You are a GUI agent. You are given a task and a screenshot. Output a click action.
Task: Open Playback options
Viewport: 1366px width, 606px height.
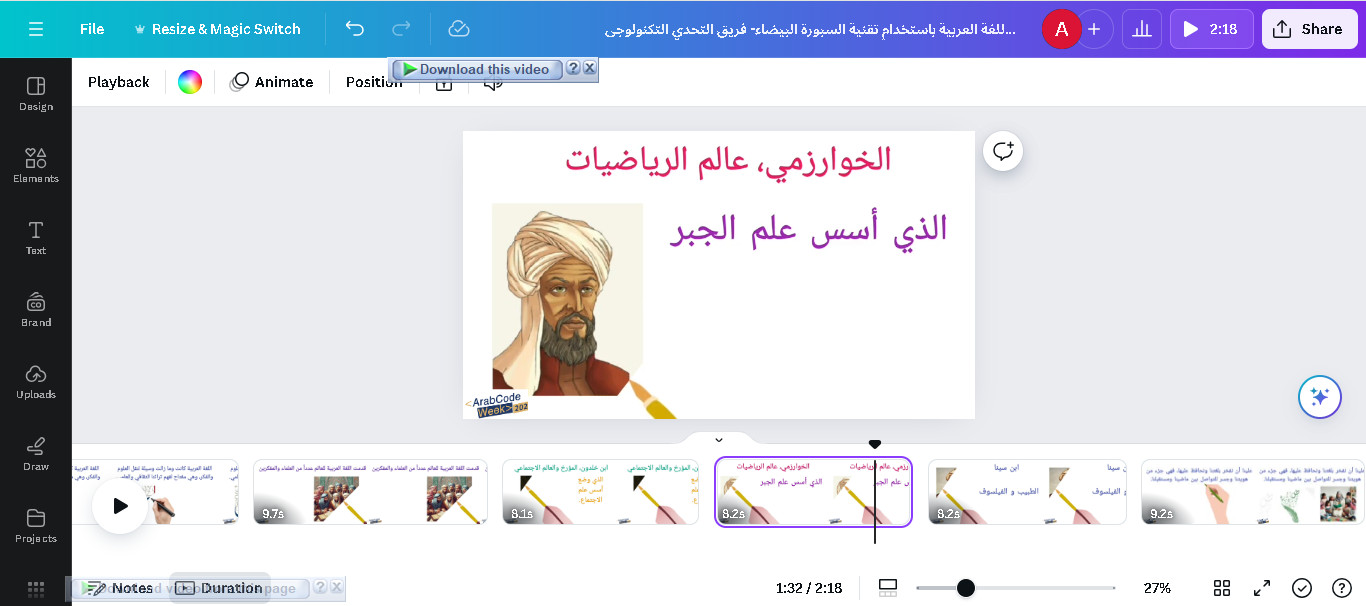(x=118, y=82)
